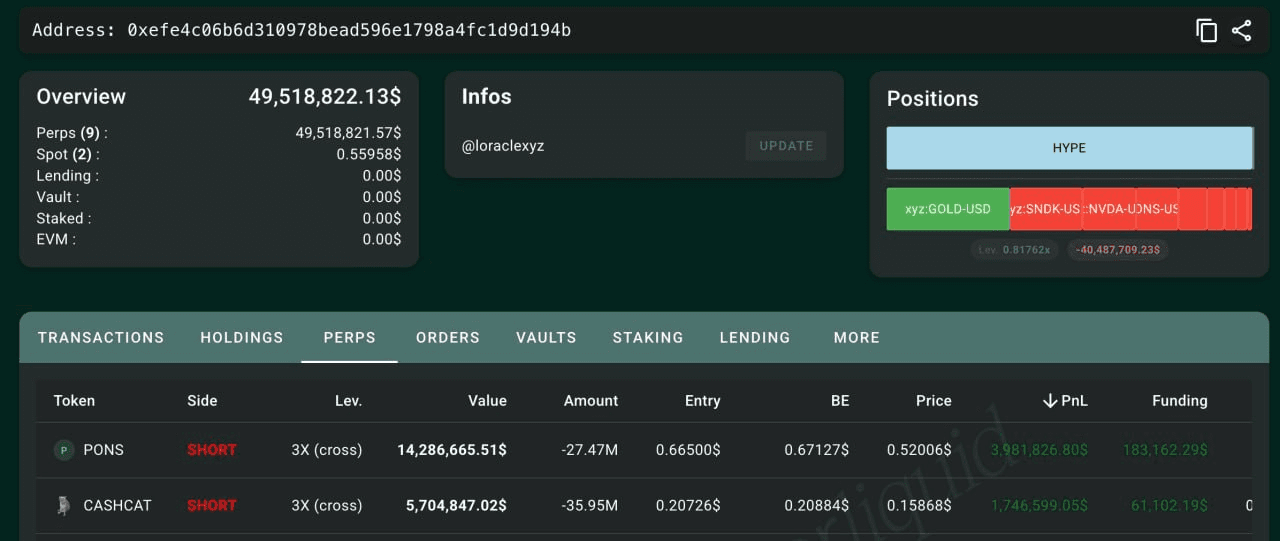Sort table by Amount column header
The height and width of the screenshot is (541, 1280).
pyautogui.click(x=591, y=401)
